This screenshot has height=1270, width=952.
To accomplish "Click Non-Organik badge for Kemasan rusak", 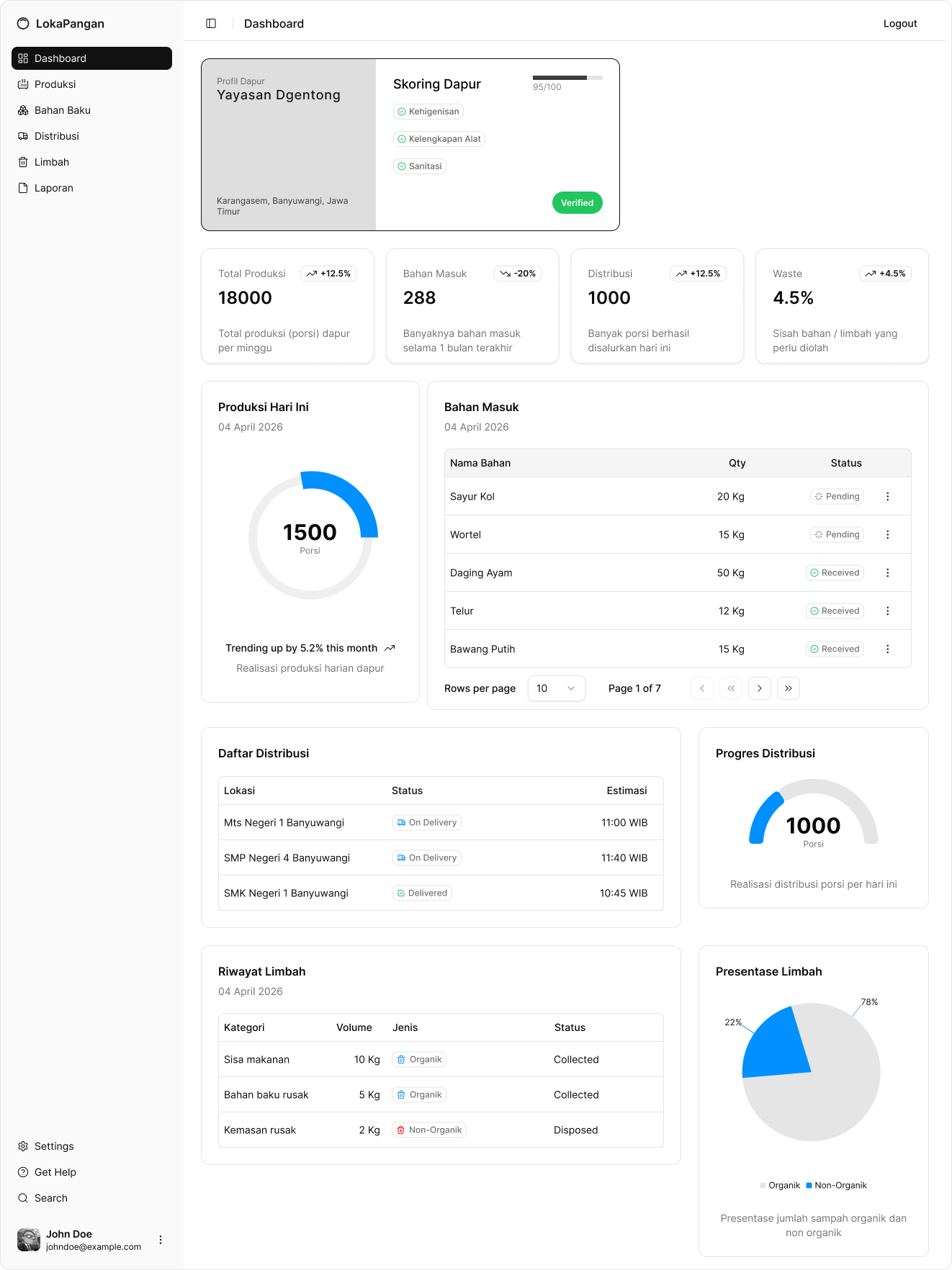I will click(429, 1130).
